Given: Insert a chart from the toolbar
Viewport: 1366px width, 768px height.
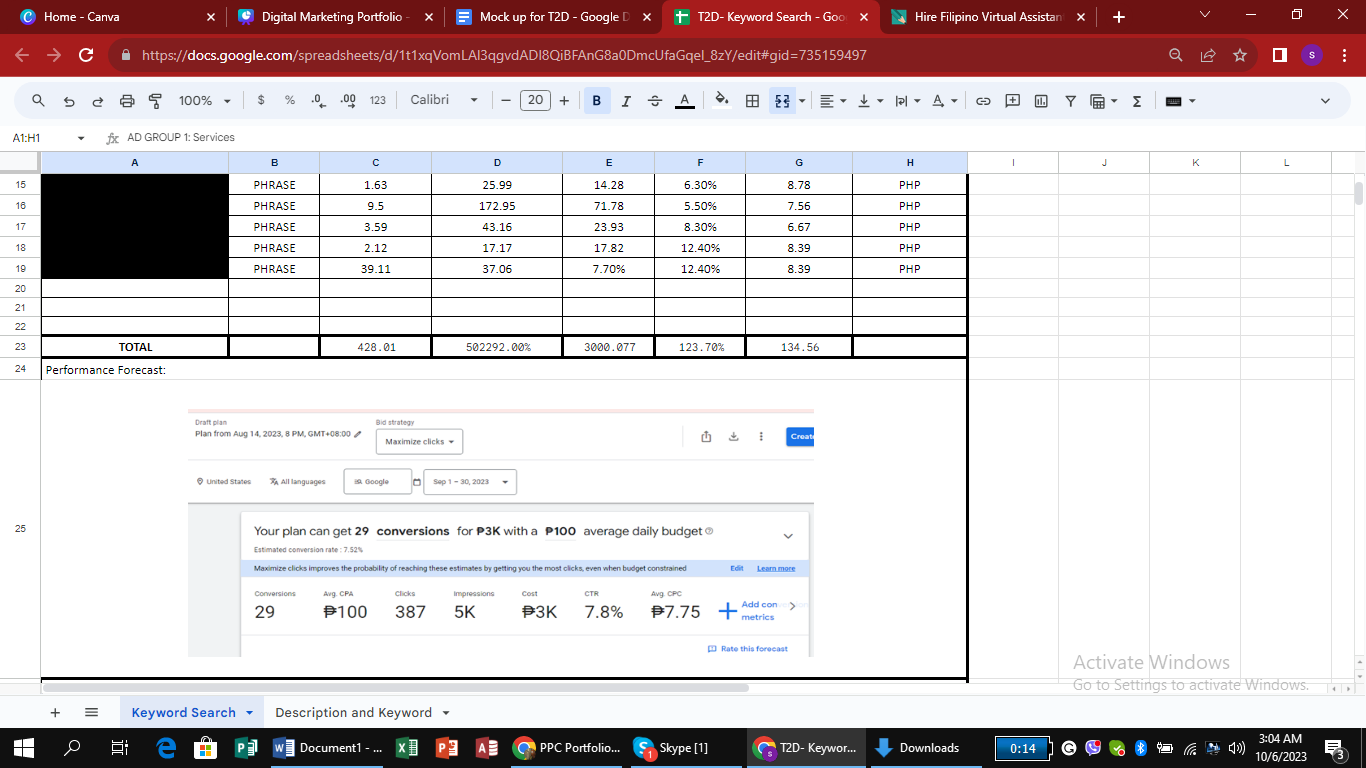Looking at the screenshot, I should coord(1041,101).
